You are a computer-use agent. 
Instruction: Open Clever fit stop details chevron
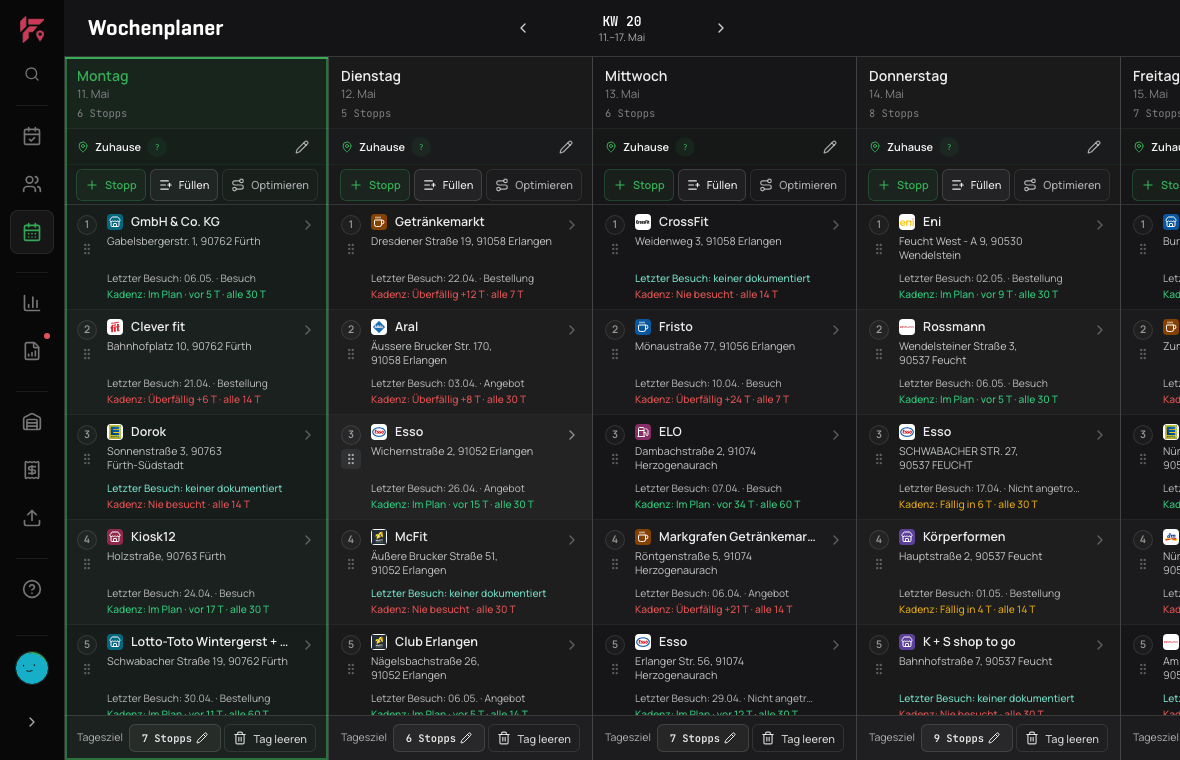(308, 330)
